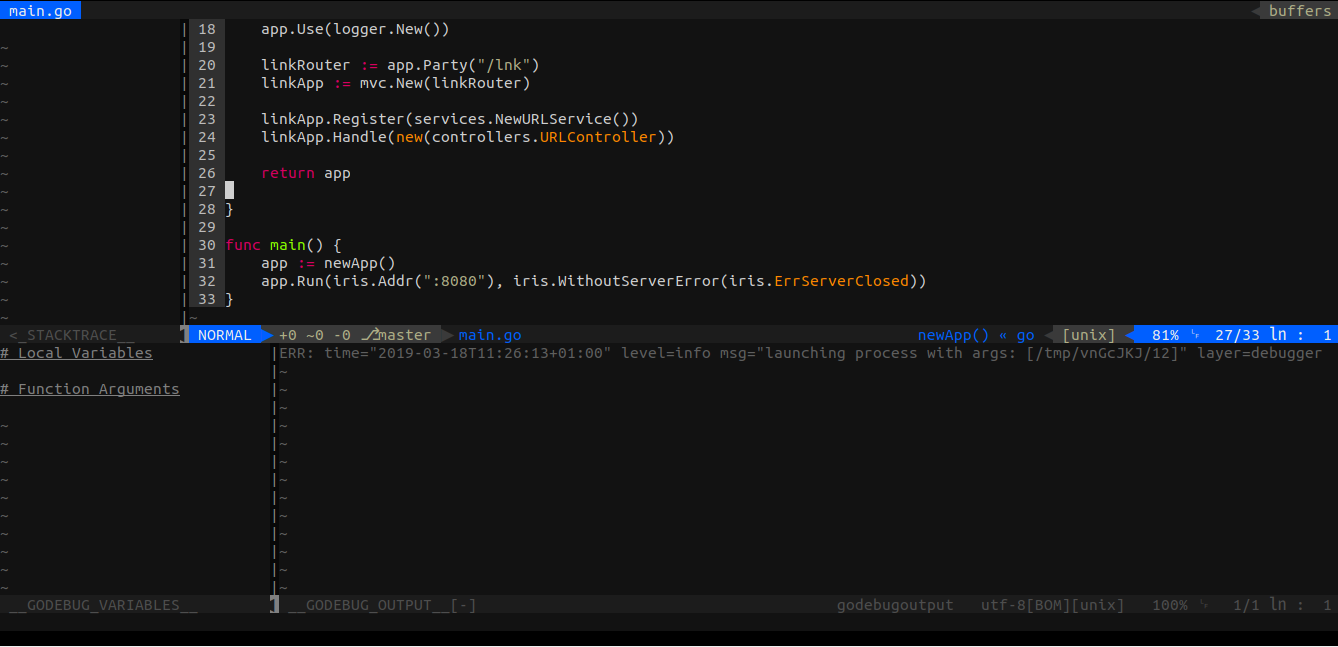The image size is (1338, 647).
Task: Open the _STACKTRACE_ window status label
Action: point(72,335)
